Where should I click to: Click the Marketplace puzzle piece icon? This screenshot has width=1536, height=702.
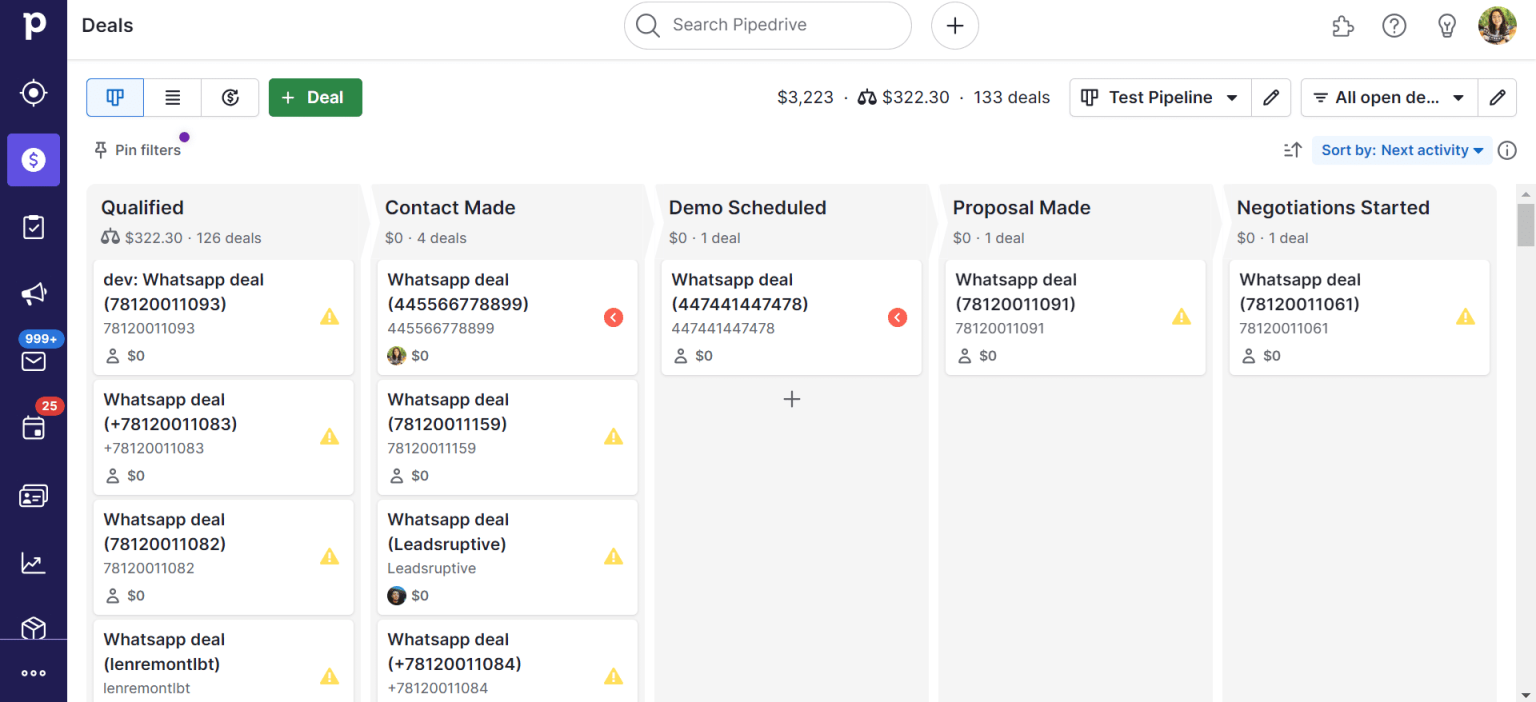pyautogui.click(x=1343, y=26)
